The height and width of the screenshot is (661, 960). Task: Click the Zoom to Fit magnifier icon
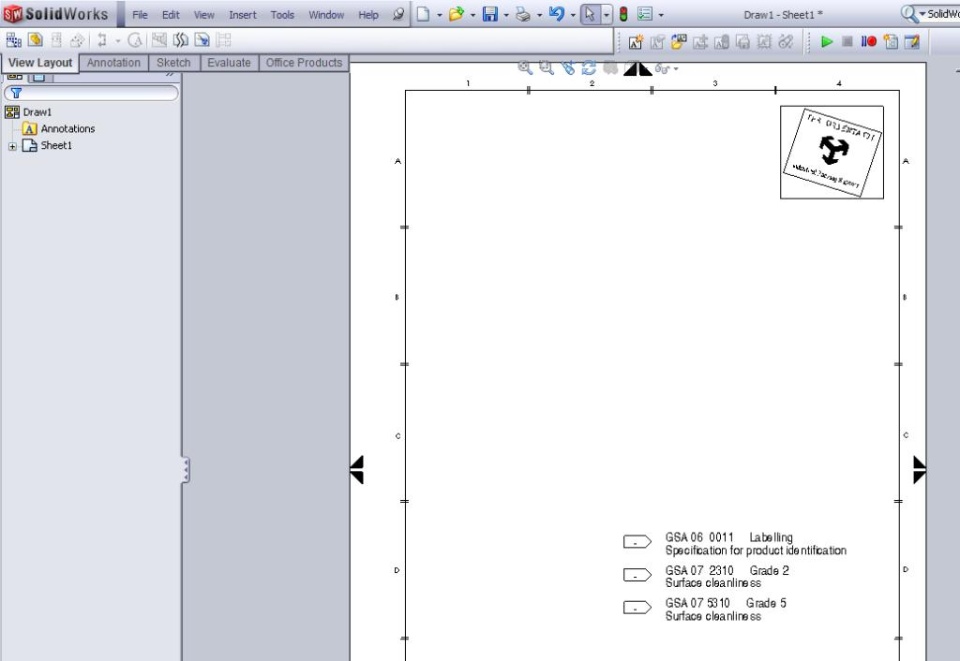pyautogui.click(x=525, y=68)
